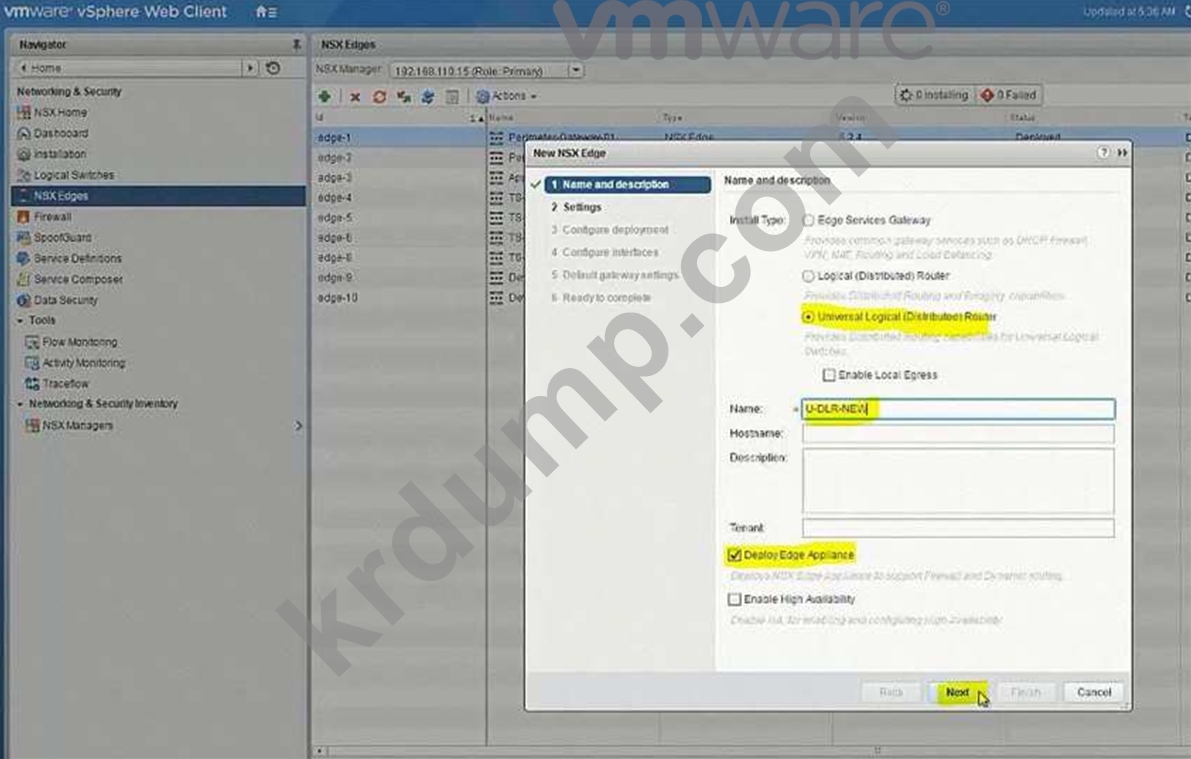This screenshot has height=759, width=1191.
Task: Toggle Deploy Edge Appliance checkbox
Action: (735, 555)
